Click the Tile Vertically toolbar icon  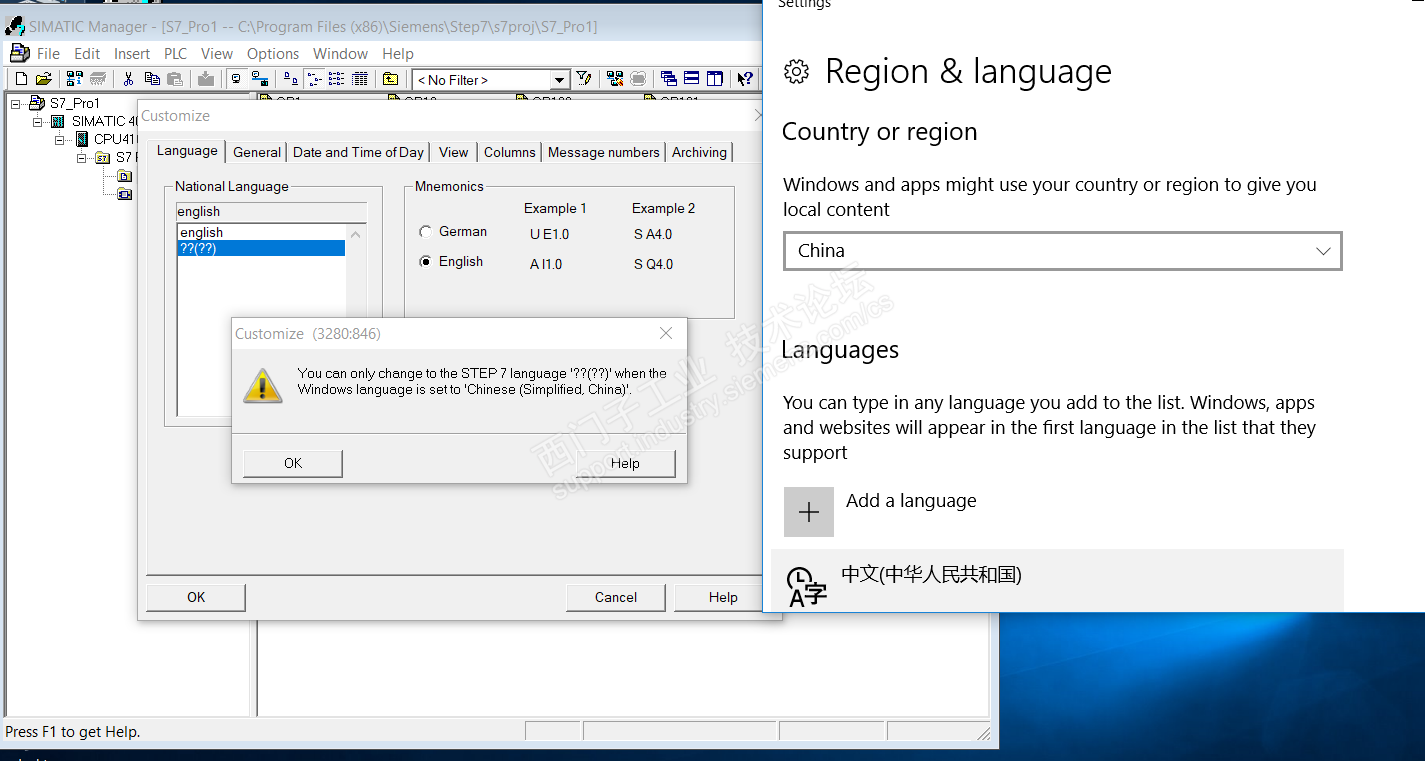click(715, 79)
